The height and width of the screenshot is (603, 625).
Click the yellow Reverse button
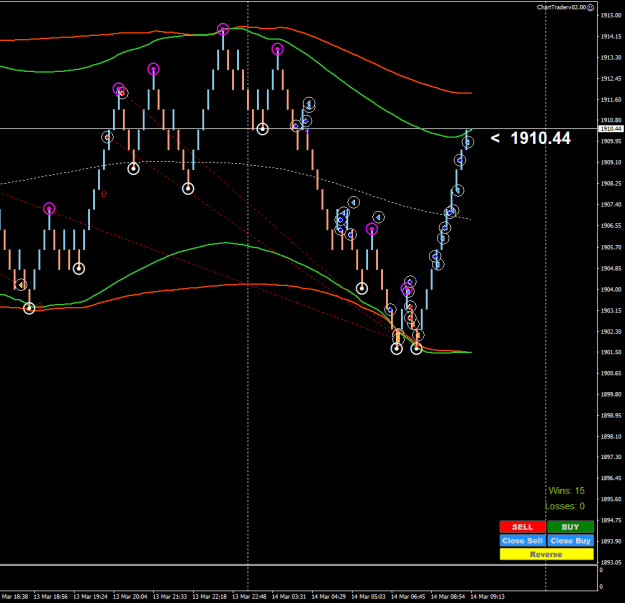tap(546, 554)
